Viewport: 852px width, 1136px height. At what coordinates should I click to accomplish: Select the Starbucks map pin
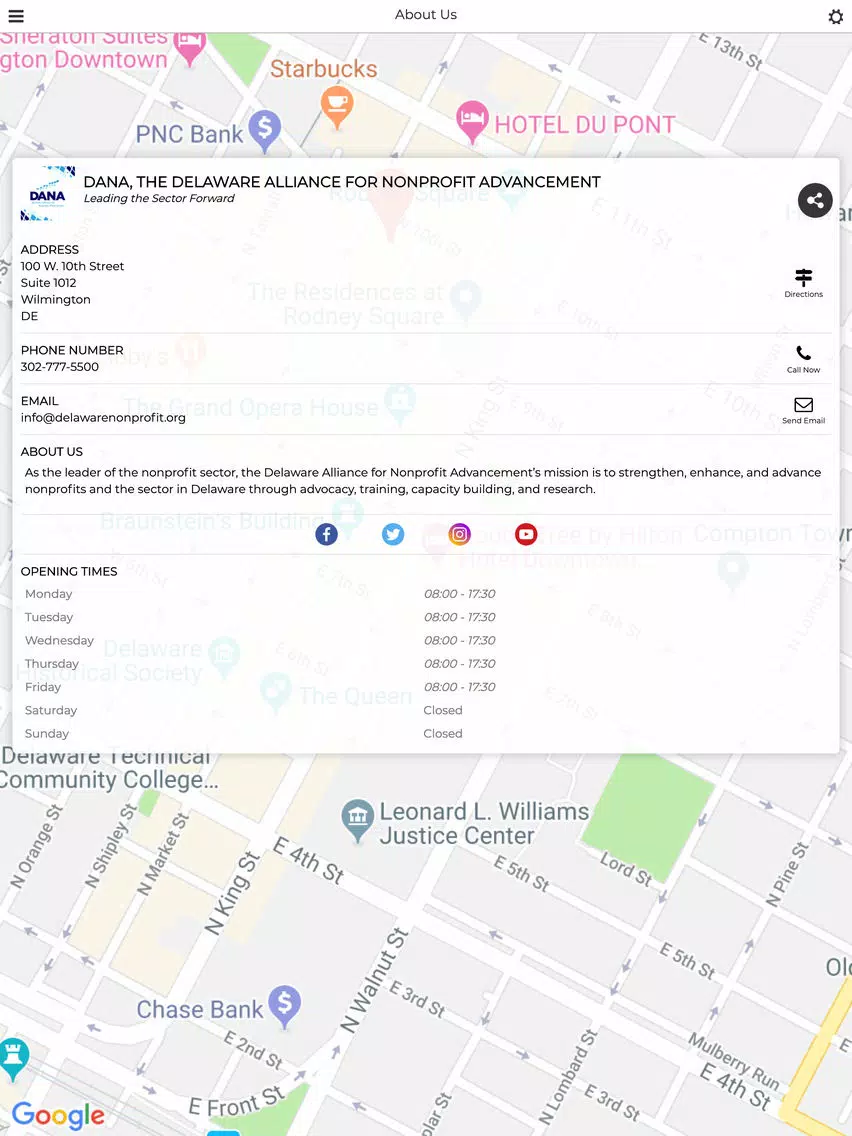click(x=337, y=106)
